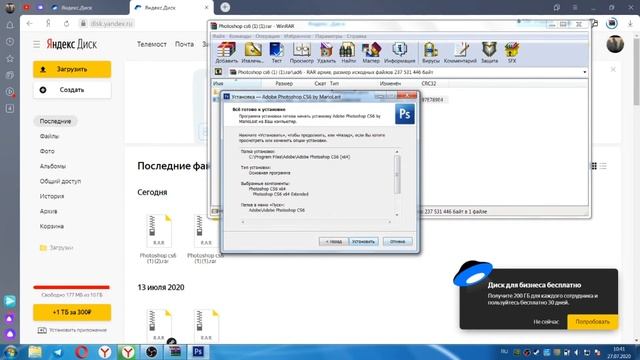Click Photoshop icon in taskbar

pos(198,352)
